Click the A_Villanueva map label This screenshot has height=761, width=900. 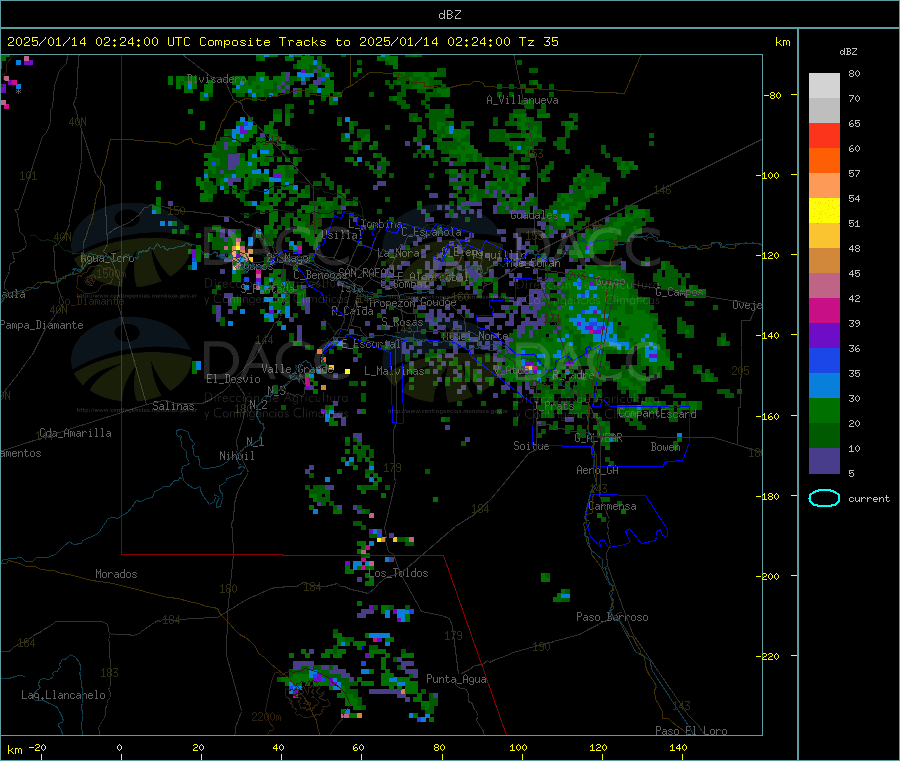pyautogui.click(x=522, y=100)
